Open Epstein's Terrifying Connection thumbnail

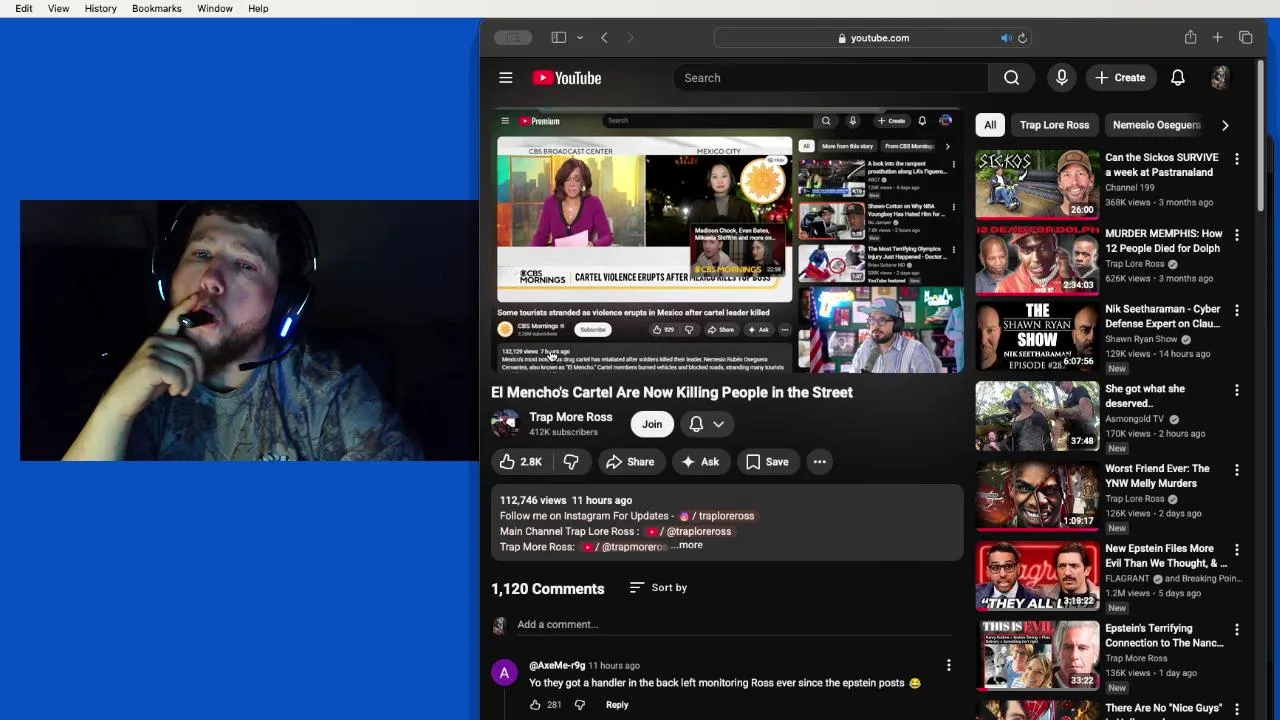pos(1037,656)
